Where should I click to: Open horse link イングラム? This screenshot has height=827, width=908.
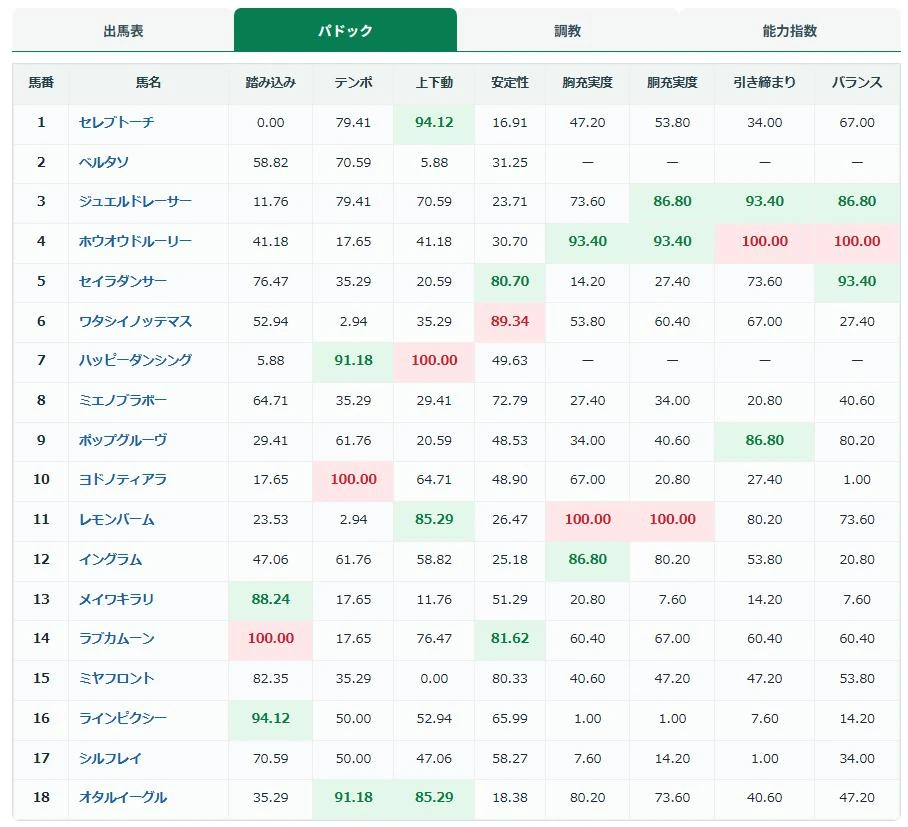[110, 559]
